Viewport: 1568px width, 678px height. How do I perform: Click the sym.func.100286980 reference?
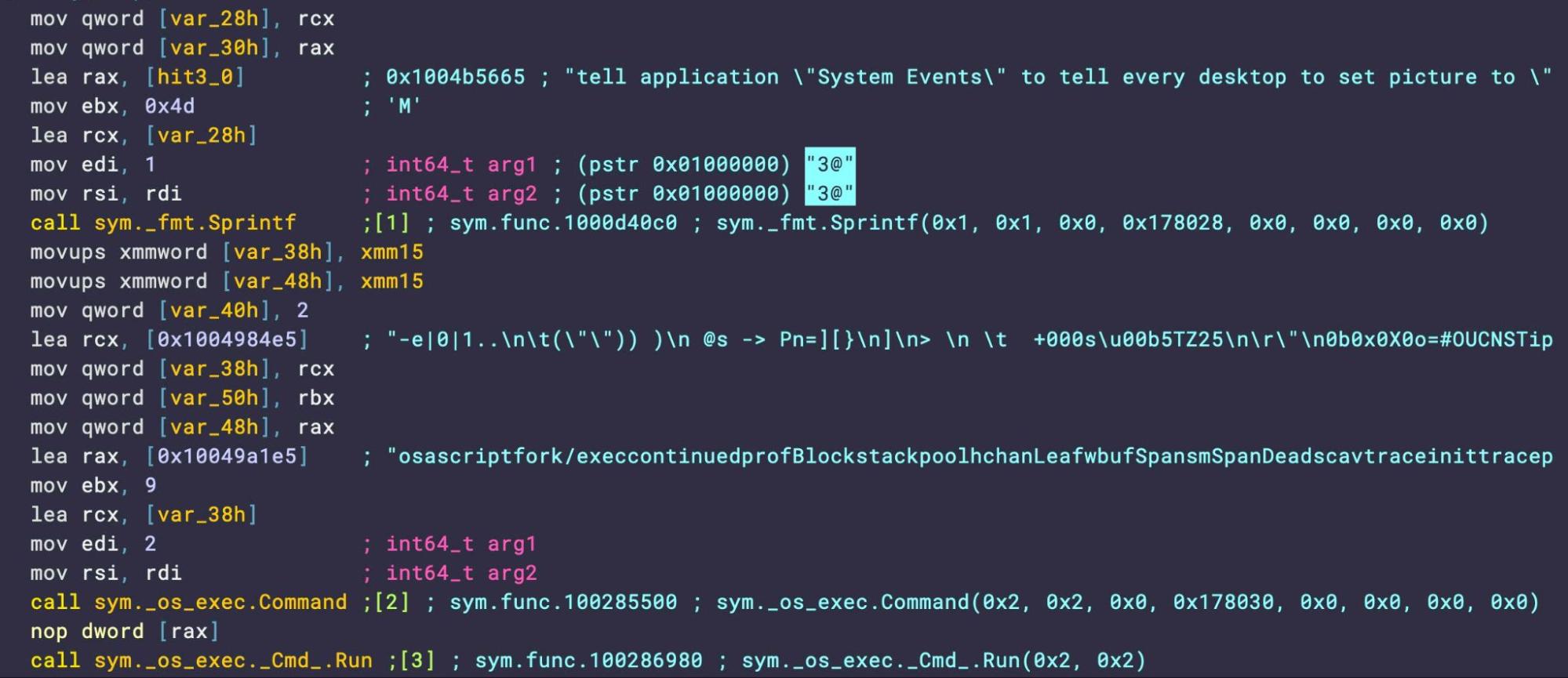tap(588, 660)
